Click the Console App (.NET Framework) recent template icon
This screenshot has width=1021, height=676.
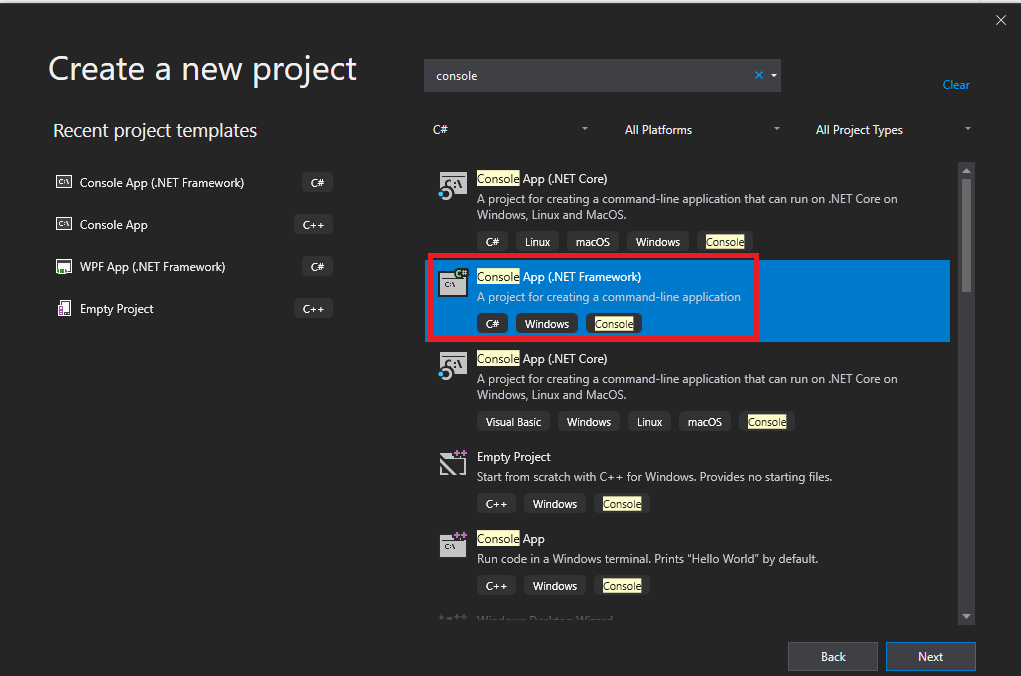[x=64, y=182]
